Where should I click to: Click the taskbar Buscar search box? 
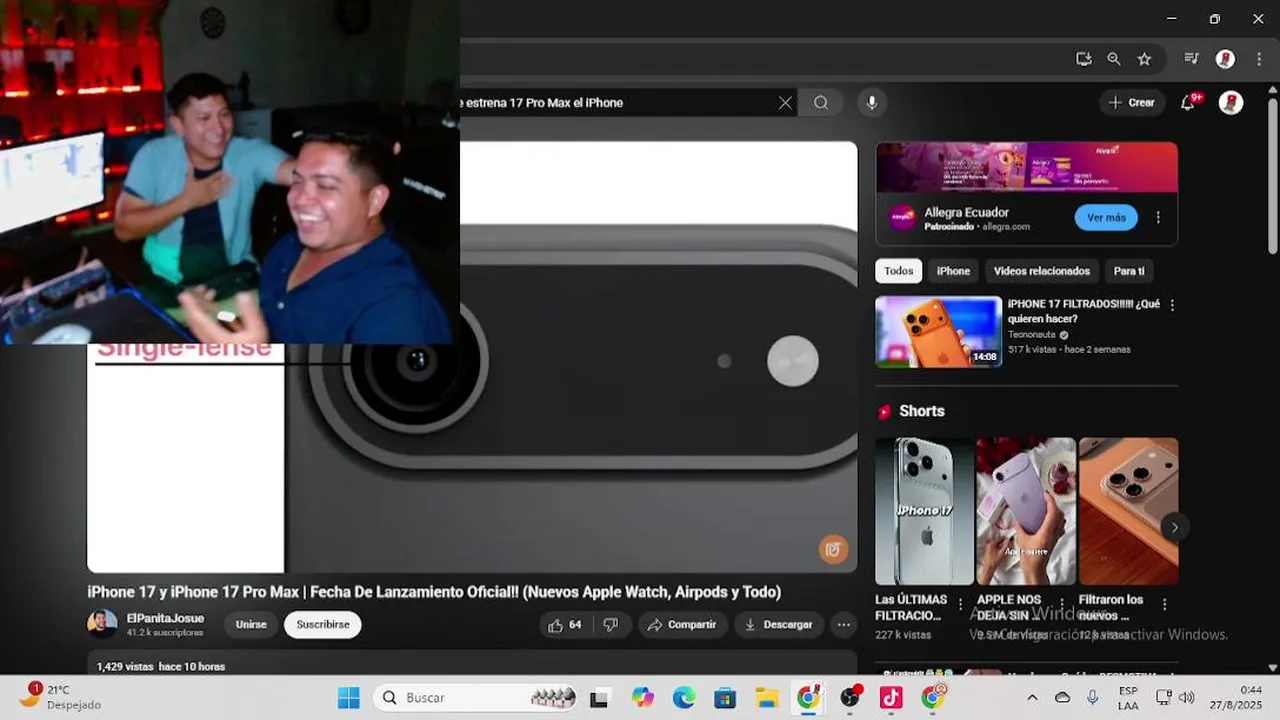[x=477, y=698]
